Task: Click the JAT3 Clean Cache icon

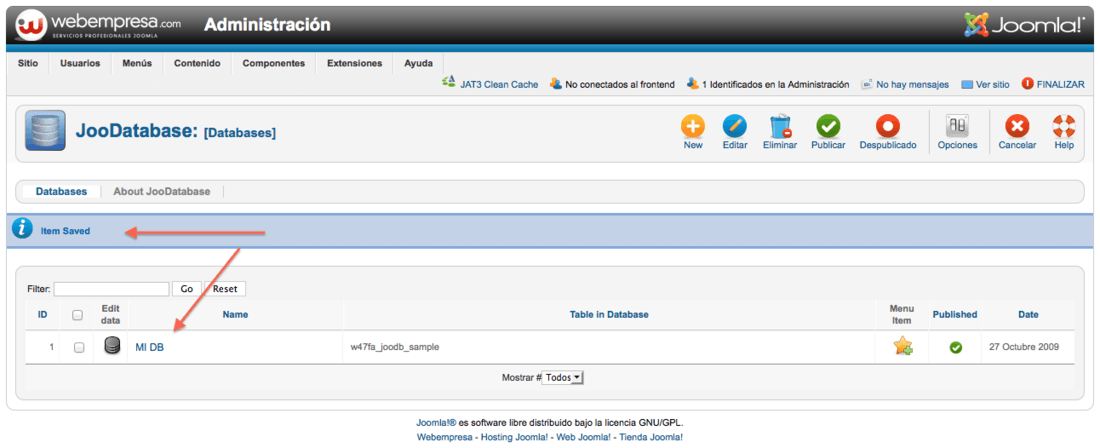Action: (449, 83)
